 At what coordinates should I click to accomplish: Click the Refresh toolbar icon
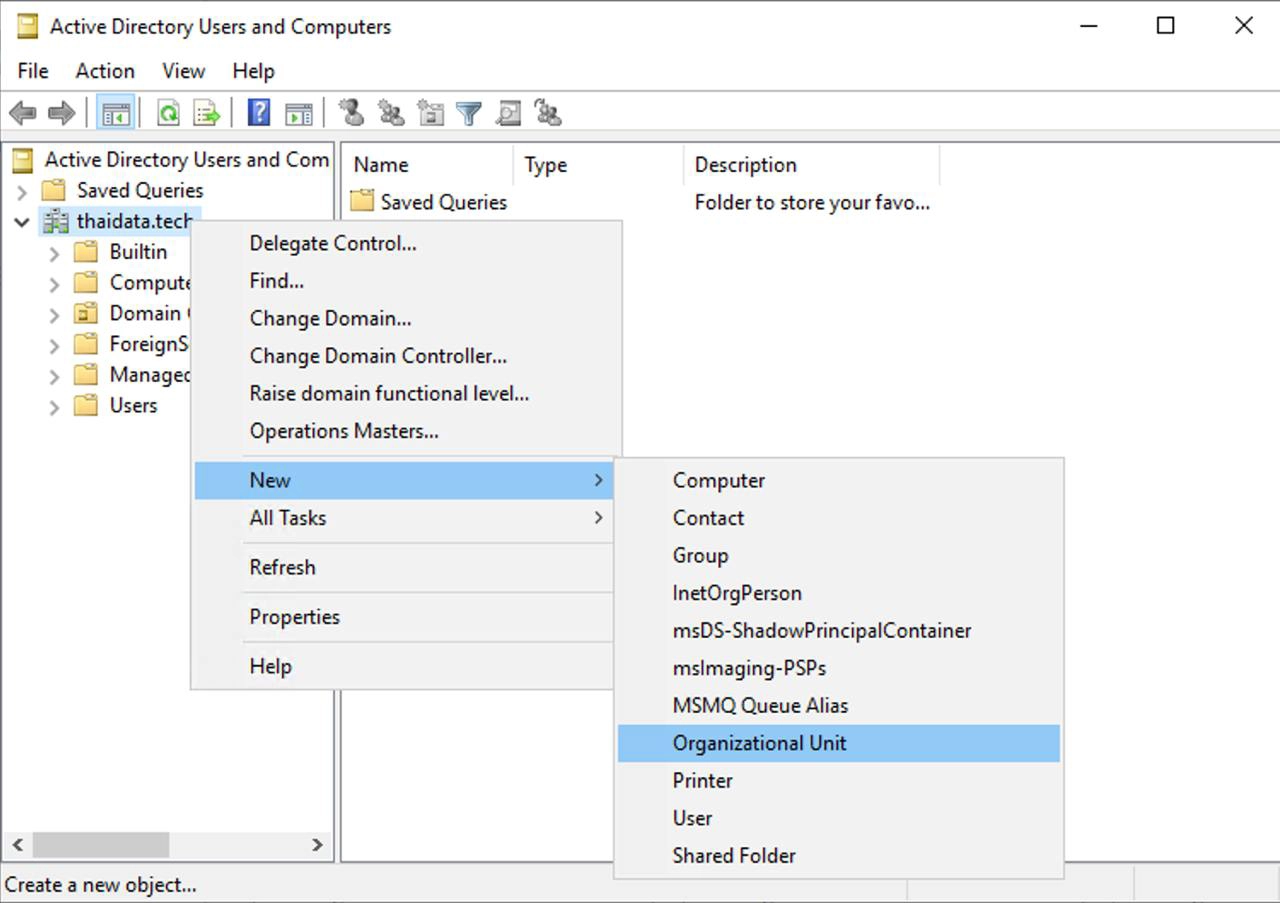pos(168,113)
